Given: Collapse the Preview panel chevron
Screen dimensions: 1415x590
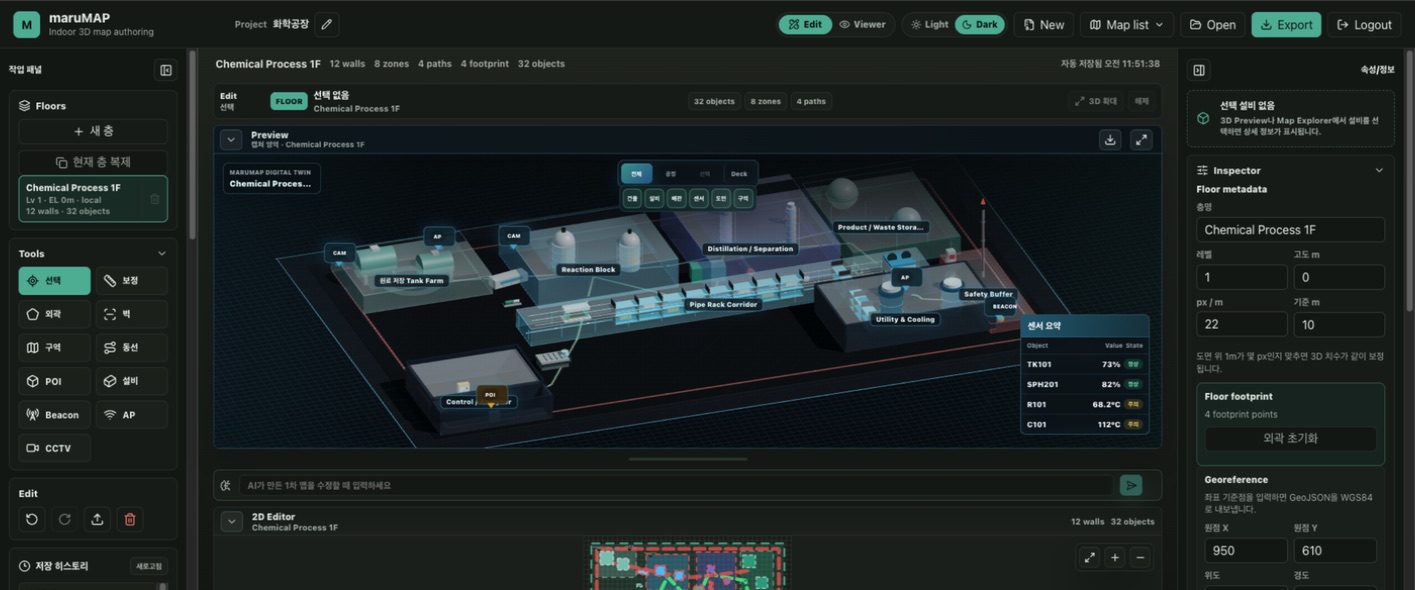Looking at the screenshot, I should click(x=231, y=140).
